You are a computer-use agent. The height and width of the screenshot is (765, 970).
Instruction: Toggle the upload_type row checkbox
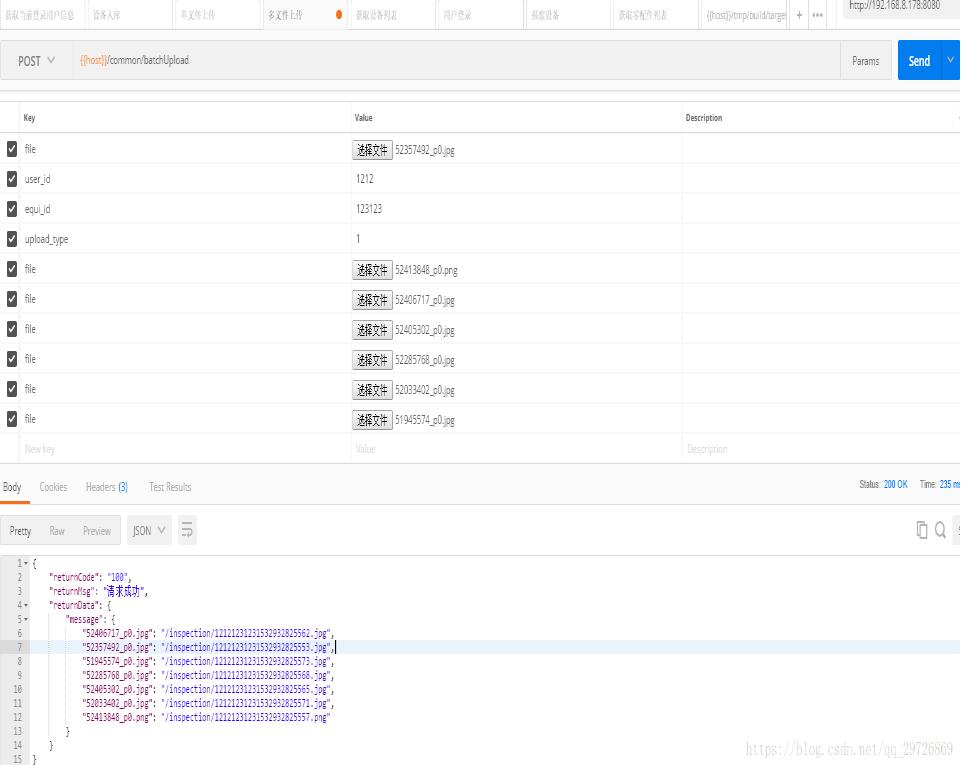[x=12, y=239]
